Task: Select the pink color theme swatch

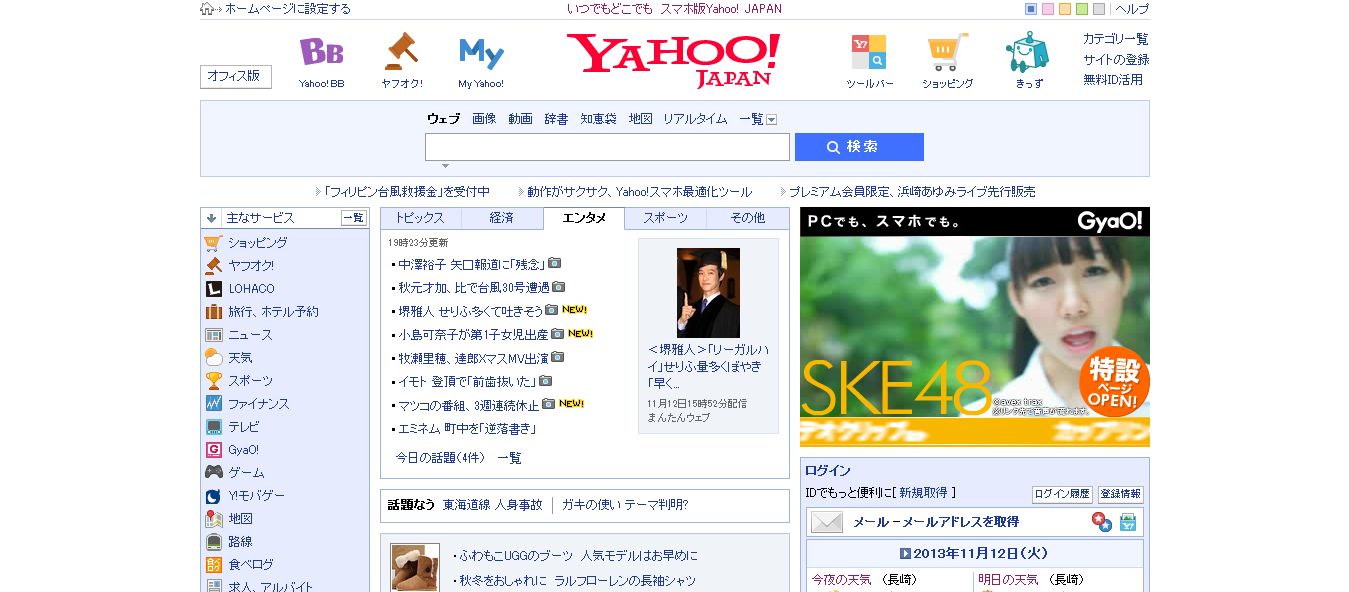Action: coord(1048,9)
